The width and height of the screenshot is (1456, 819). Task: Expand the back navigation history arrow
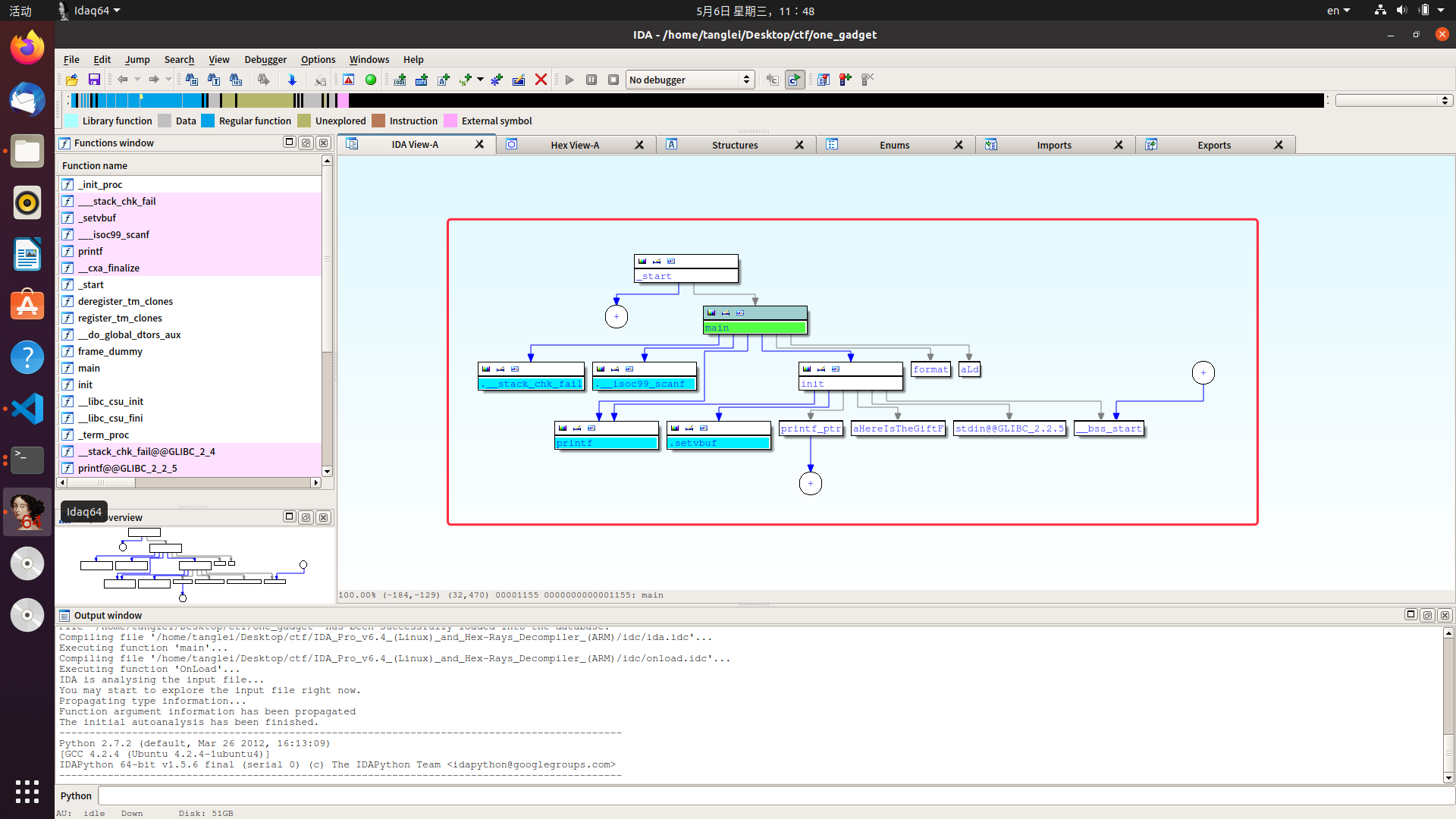pyautogui.click(x=137, y=80)
